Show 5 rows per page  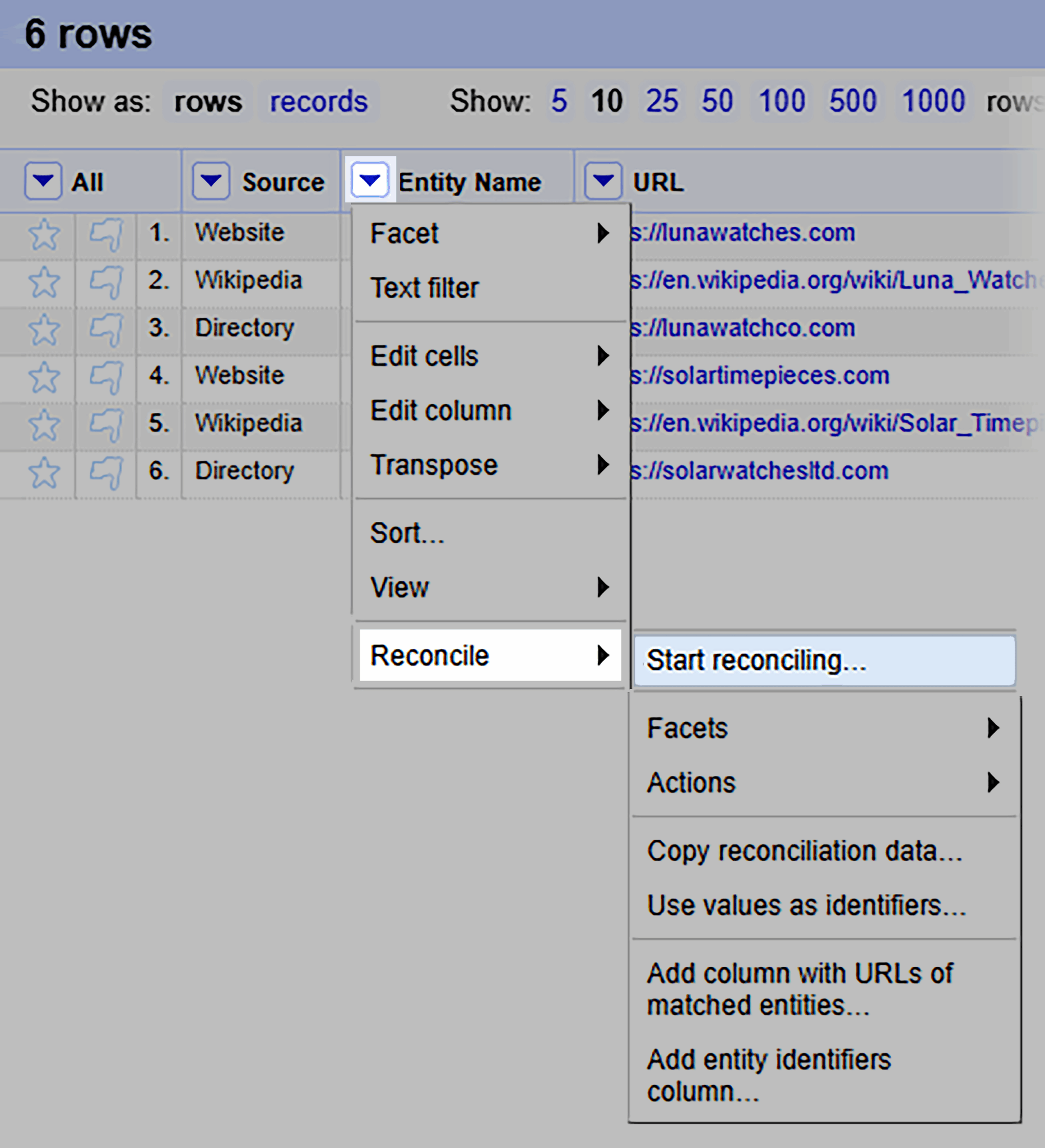pos(559,101)
